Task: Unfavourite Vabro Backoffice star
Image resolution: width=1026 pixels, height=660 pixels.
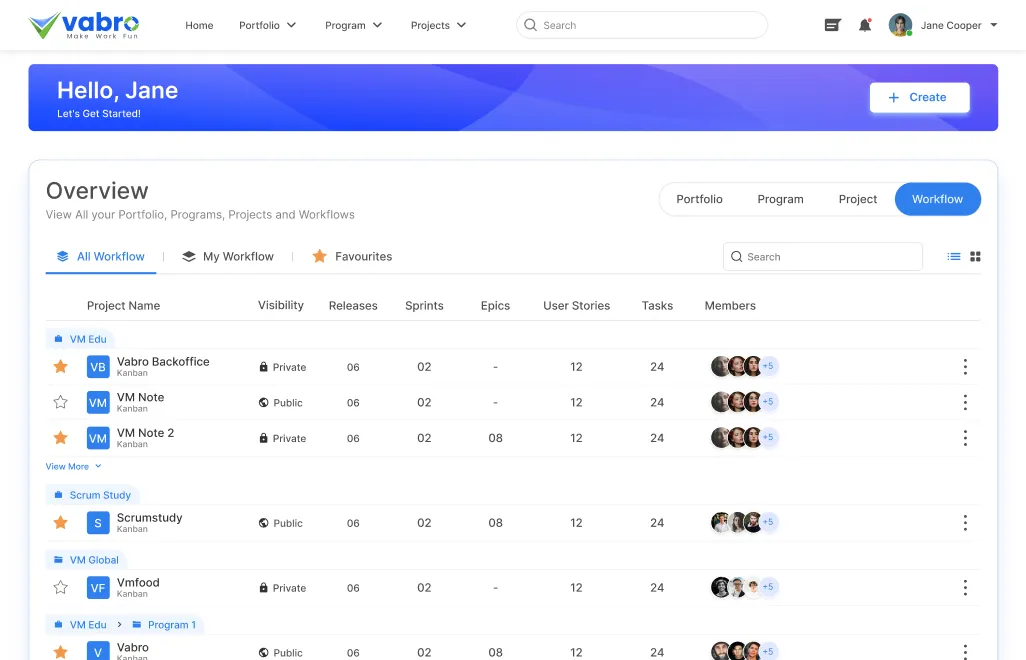Action: [60, 367]
